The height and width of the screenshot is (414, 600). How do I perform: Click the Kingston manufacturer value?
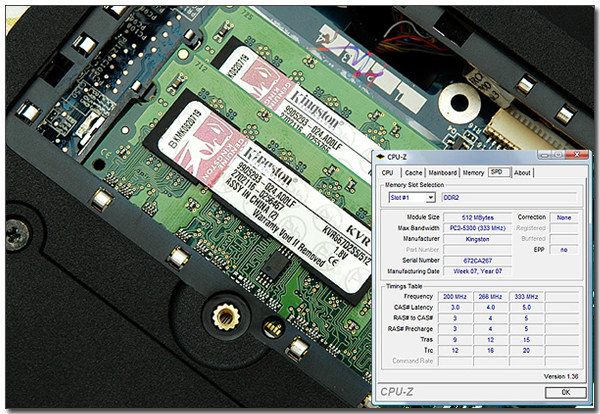[477, 239]
